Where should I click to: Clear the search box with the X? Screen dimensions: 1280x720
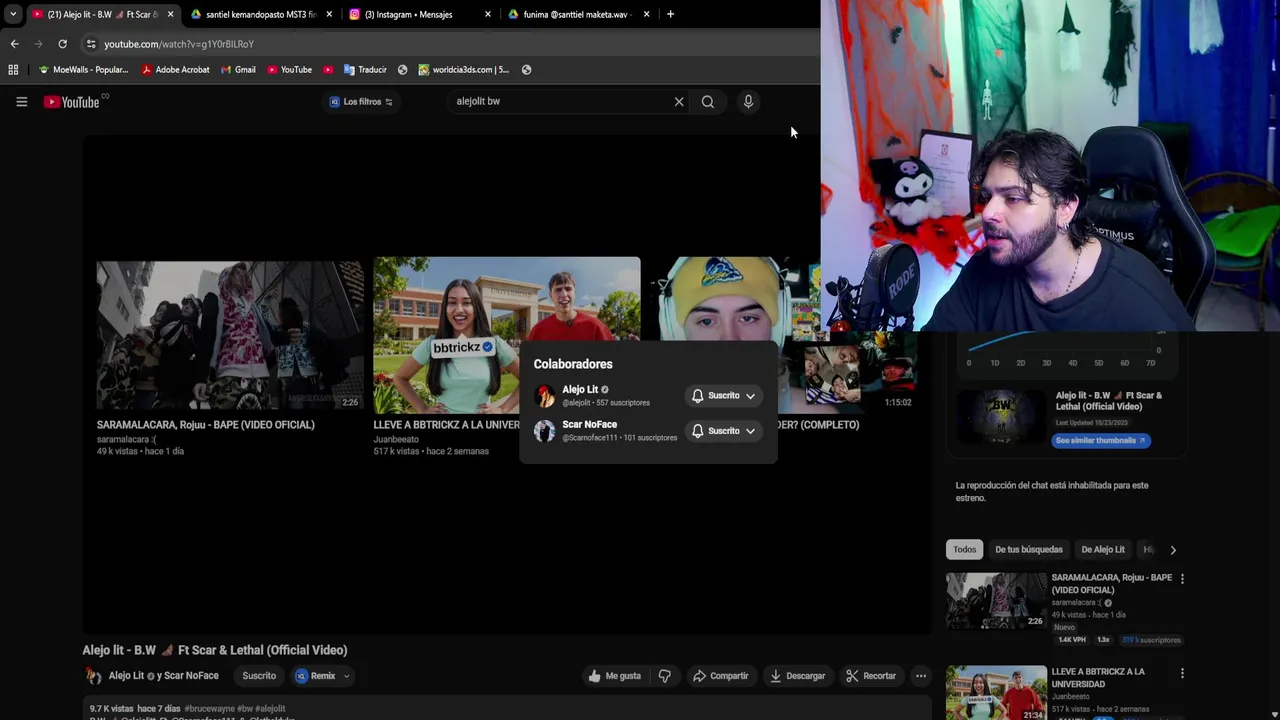click(x=679, y=101)
